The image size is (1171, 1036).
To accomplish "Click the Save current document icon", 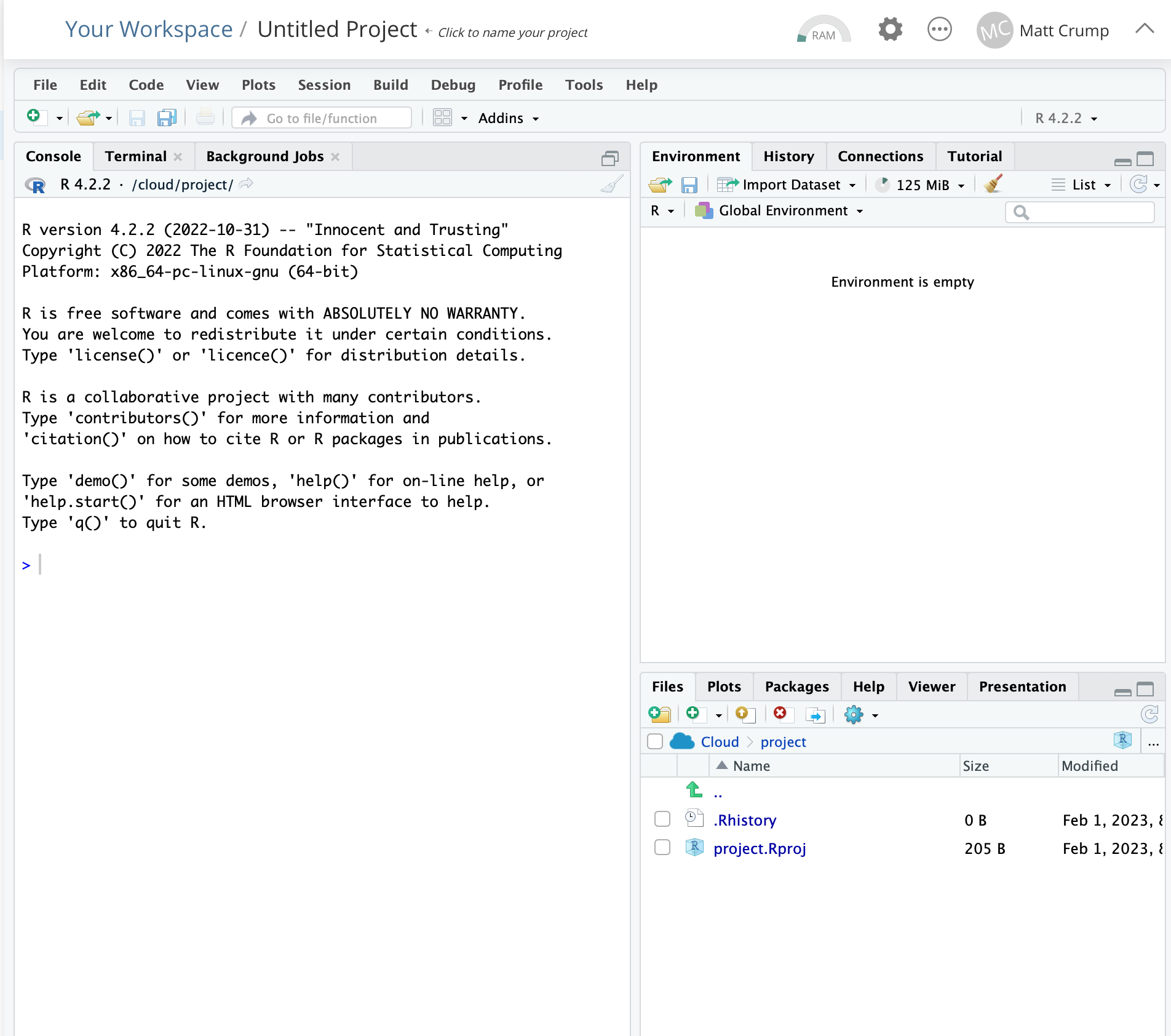I will (137, 118).
